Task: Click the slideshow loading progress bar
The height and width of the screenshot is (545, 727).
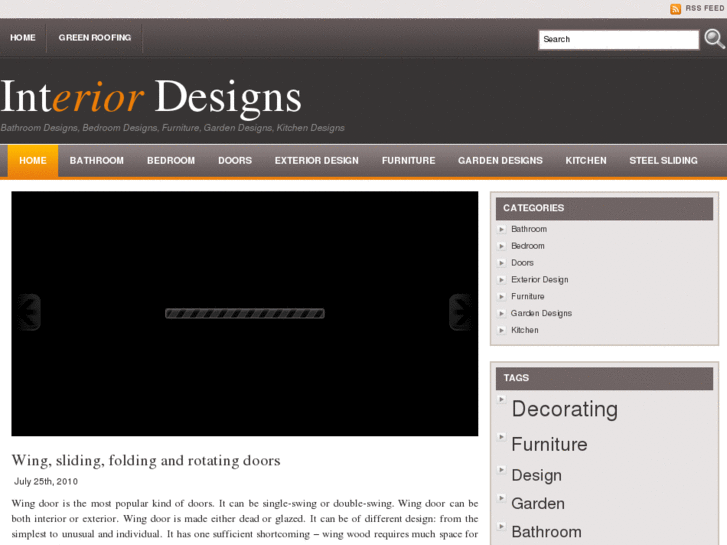Action: tap(245, 314)
